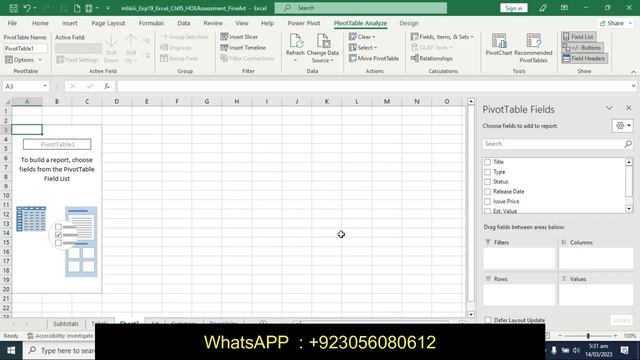Click the Save icon in title bar

point(13,8)
